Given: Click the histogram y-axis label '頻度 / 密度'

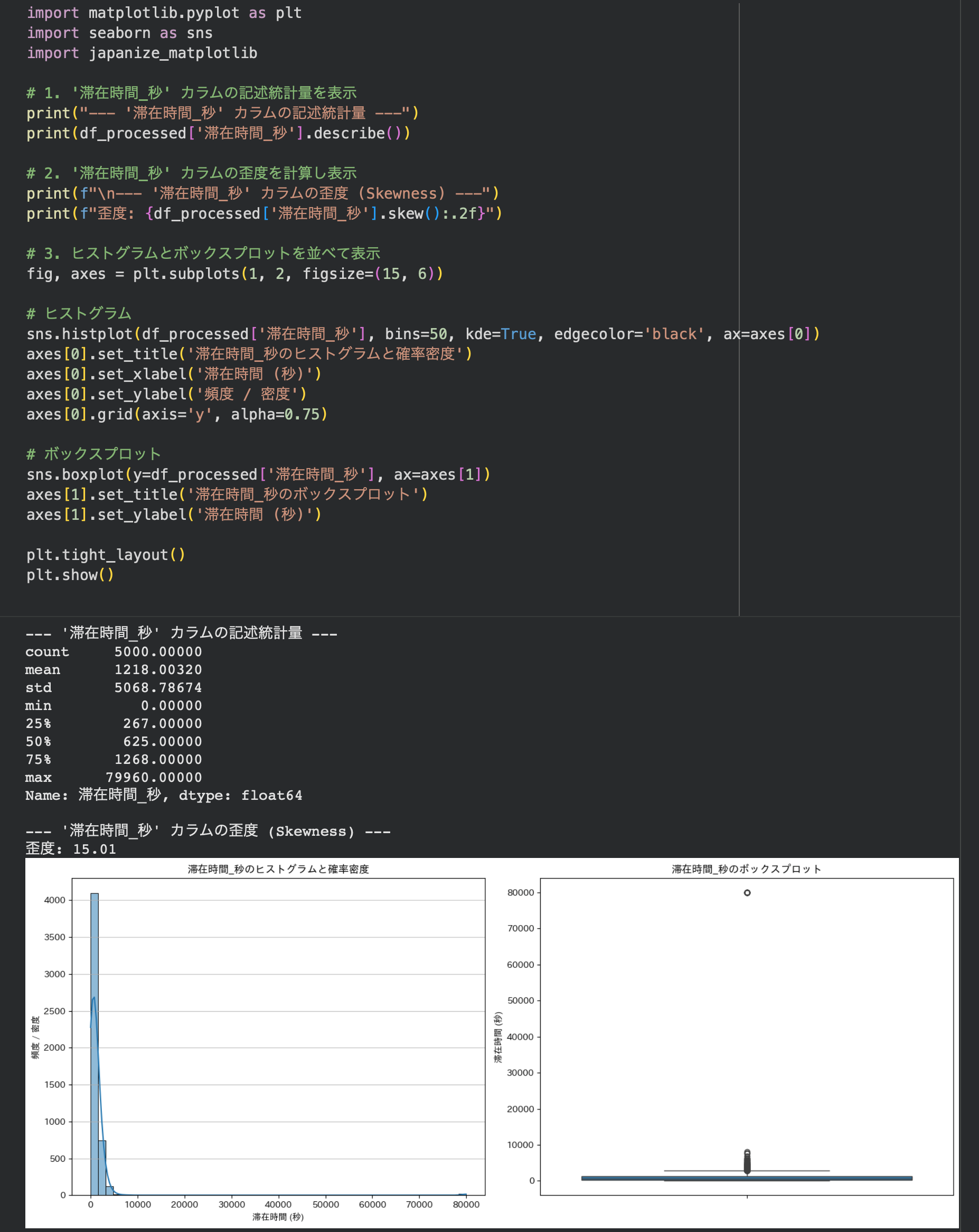Looking at the screenshot, I should coord(35,1037).
